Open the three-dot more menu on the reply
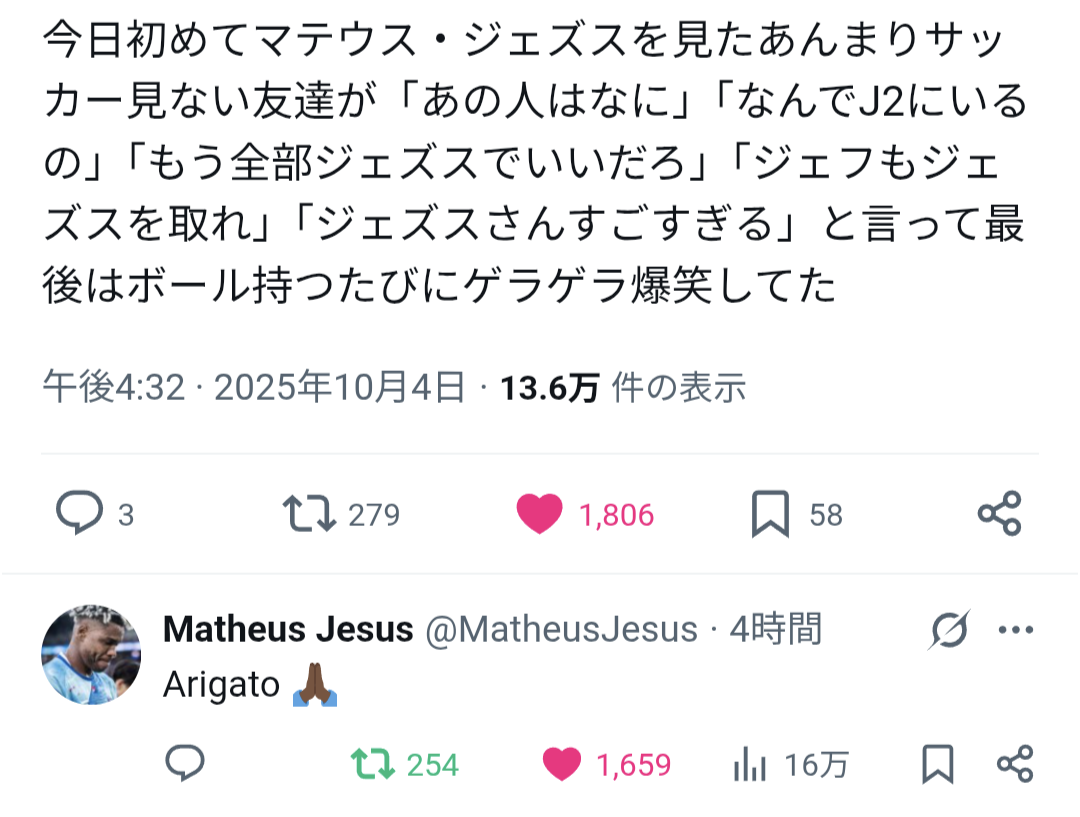The width and height of the screenshot is (1080, 817). click(x=1015, y=631)
